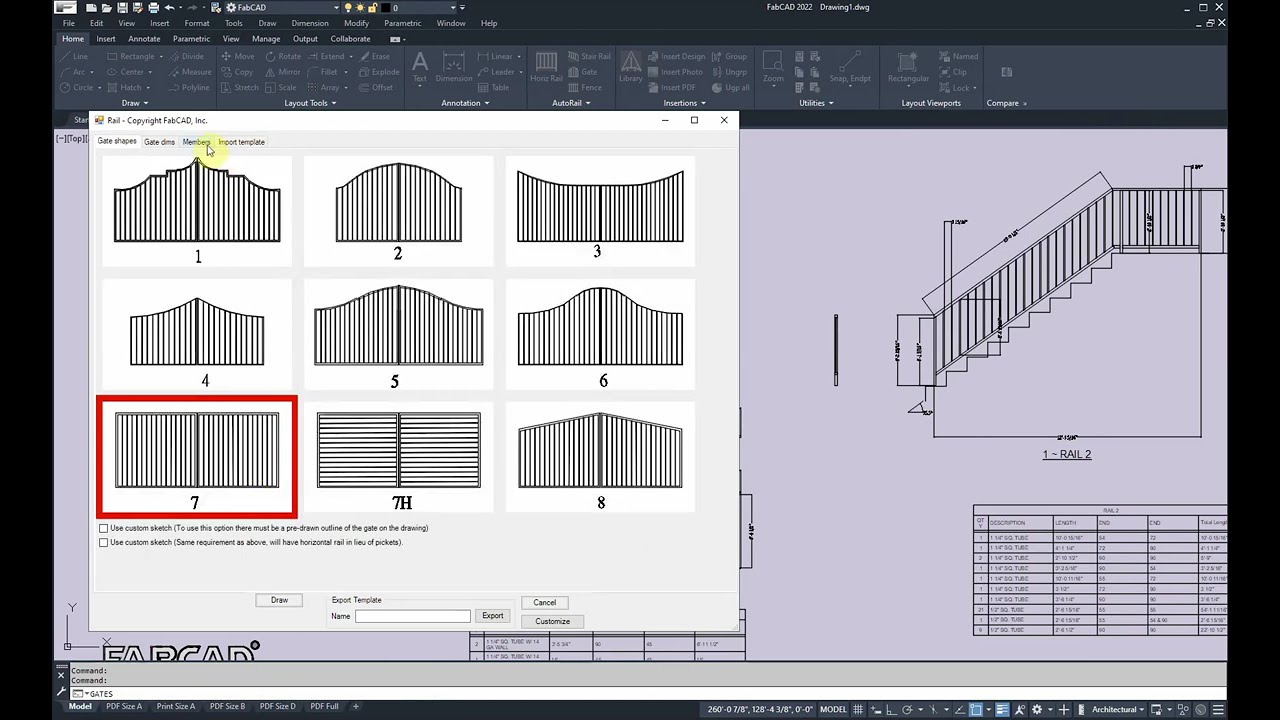The height and width of the screenshot is (720, 1280).
Task: Toggle layer lock icon in top toolbar
Action: click(x=371, y=8)
